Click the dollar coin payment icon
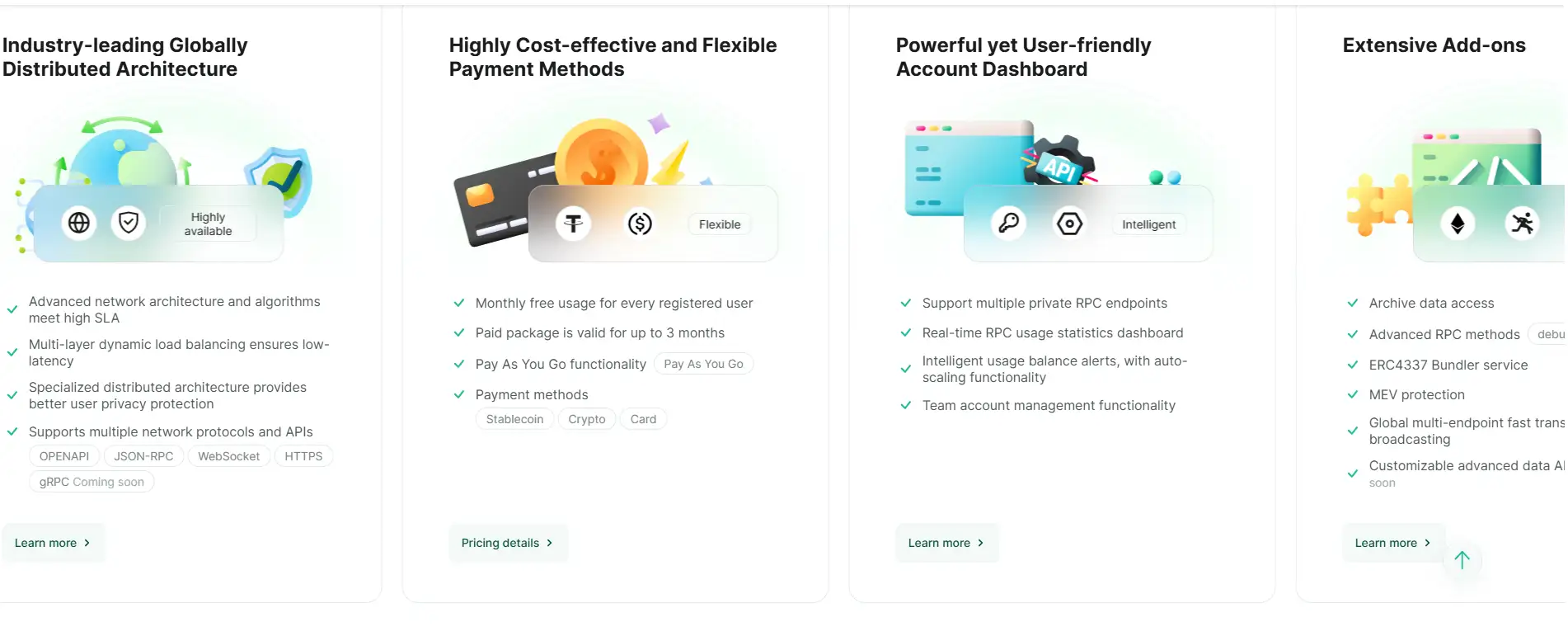Screen dimensions: 1568x641 (640, 223)
